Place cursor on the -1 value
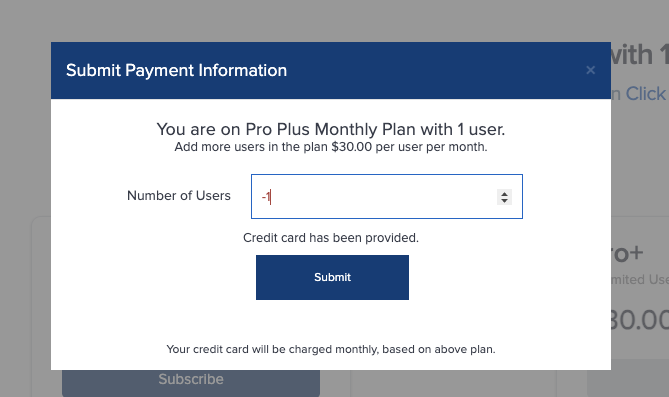 pos(266,197)
